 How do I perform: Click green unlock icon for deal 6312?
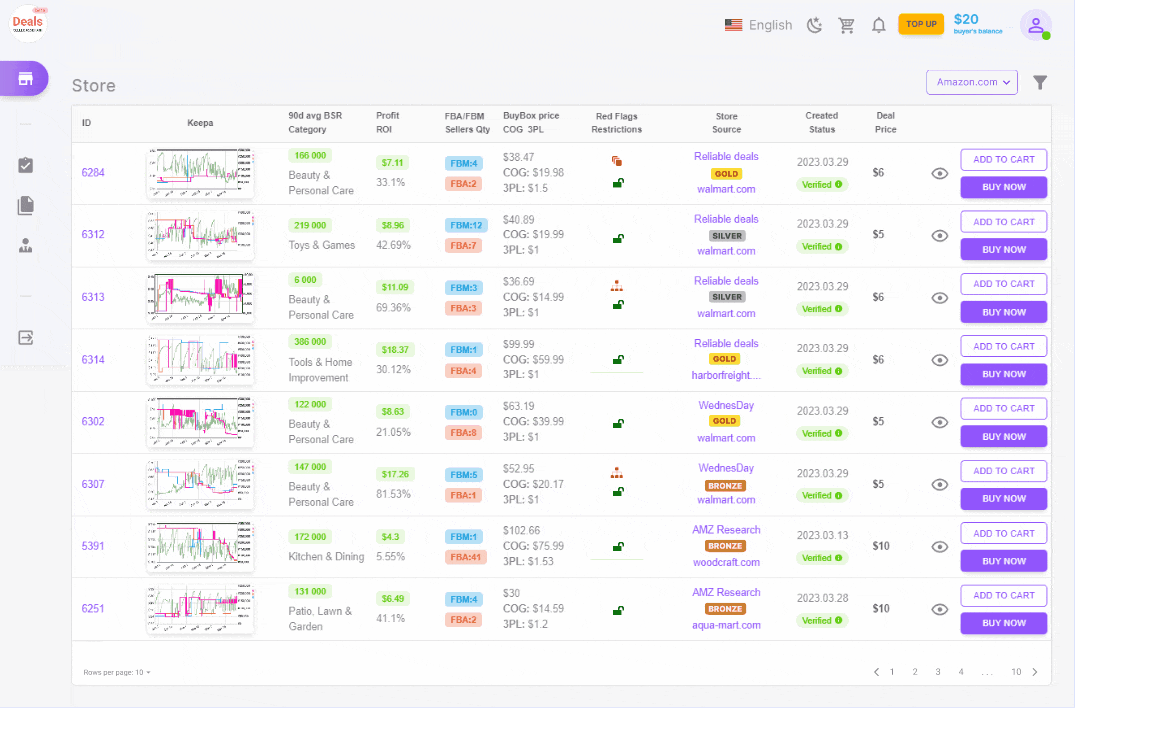pos(618,238)
